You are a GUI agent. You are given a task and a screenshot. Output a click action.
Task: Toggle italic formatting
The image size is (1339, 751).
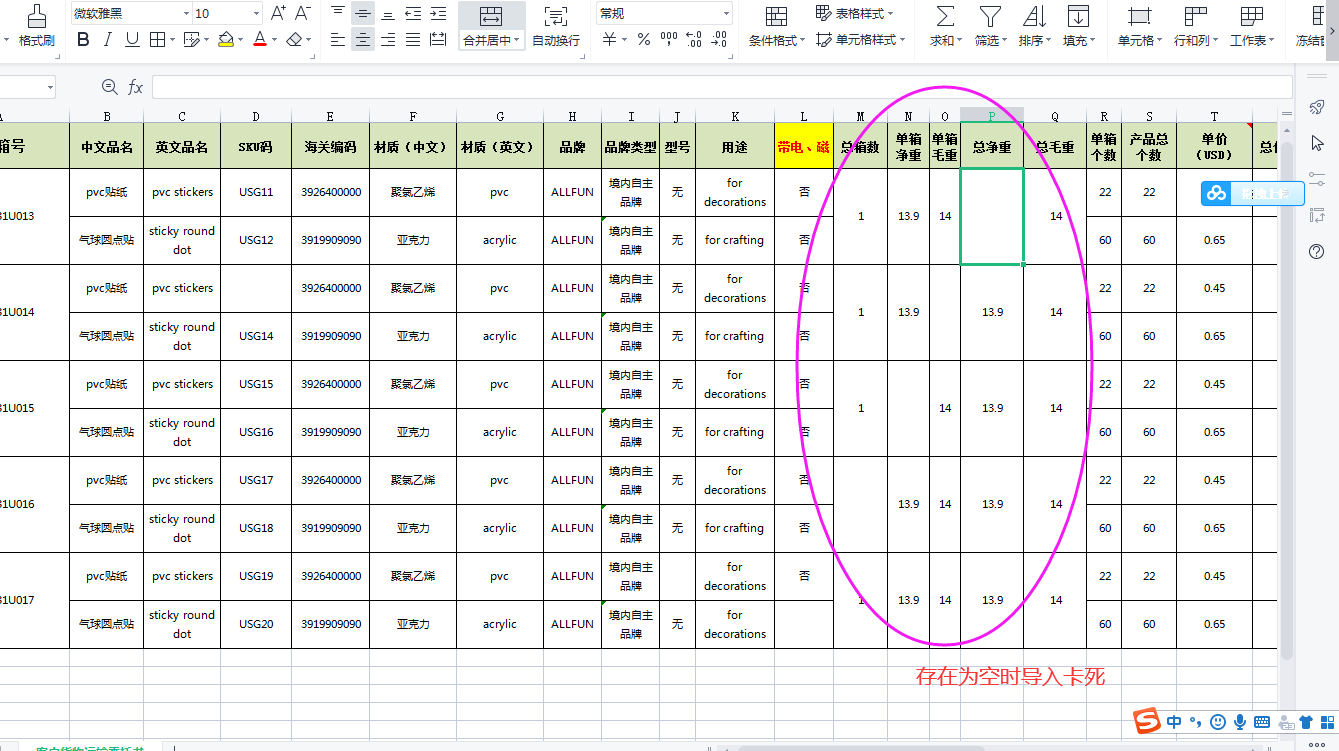pos(108,40)
